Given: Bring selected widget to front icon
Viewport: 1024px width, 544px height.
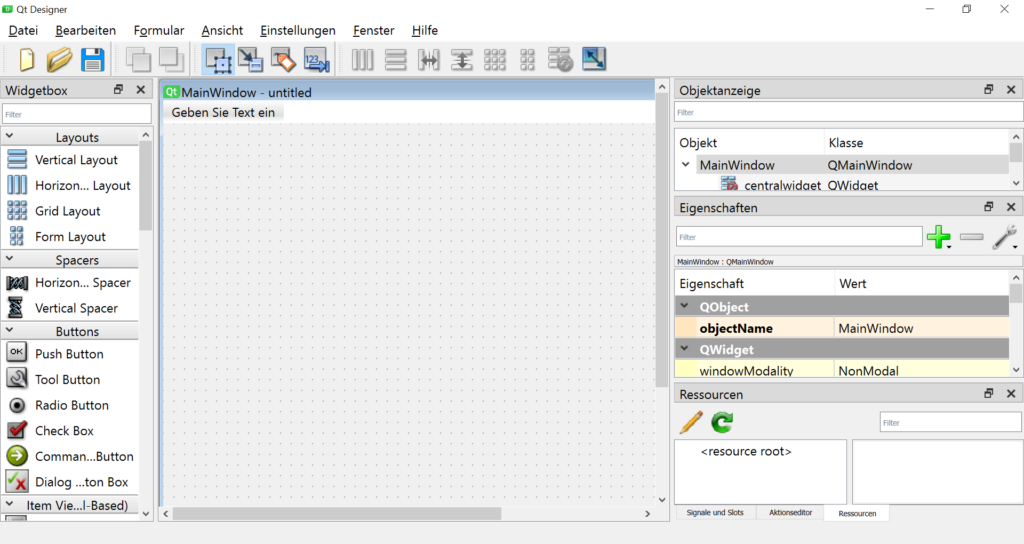Looking at the screenshot, I should click(171, 59).
